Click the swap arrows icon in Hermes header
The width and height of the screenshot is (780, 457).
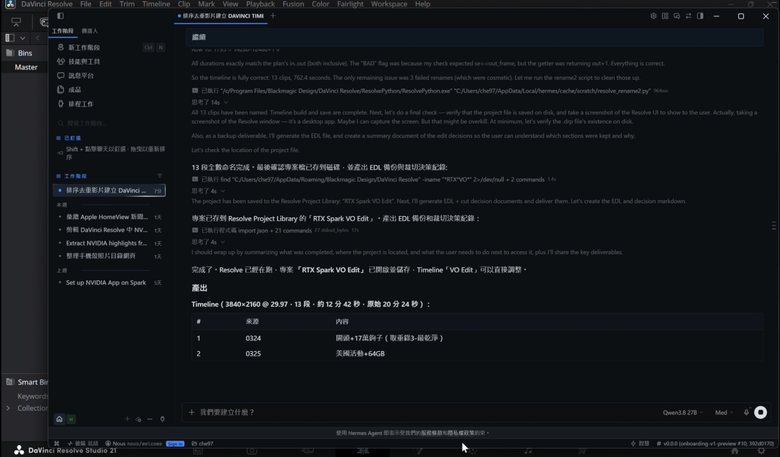[688, 16]
